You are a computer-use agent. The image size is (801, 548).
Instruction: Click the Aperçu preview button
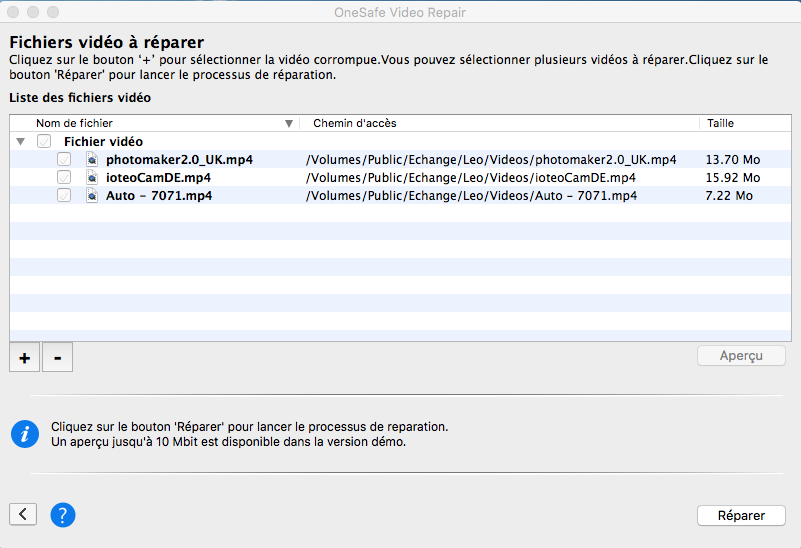point(741,356)
